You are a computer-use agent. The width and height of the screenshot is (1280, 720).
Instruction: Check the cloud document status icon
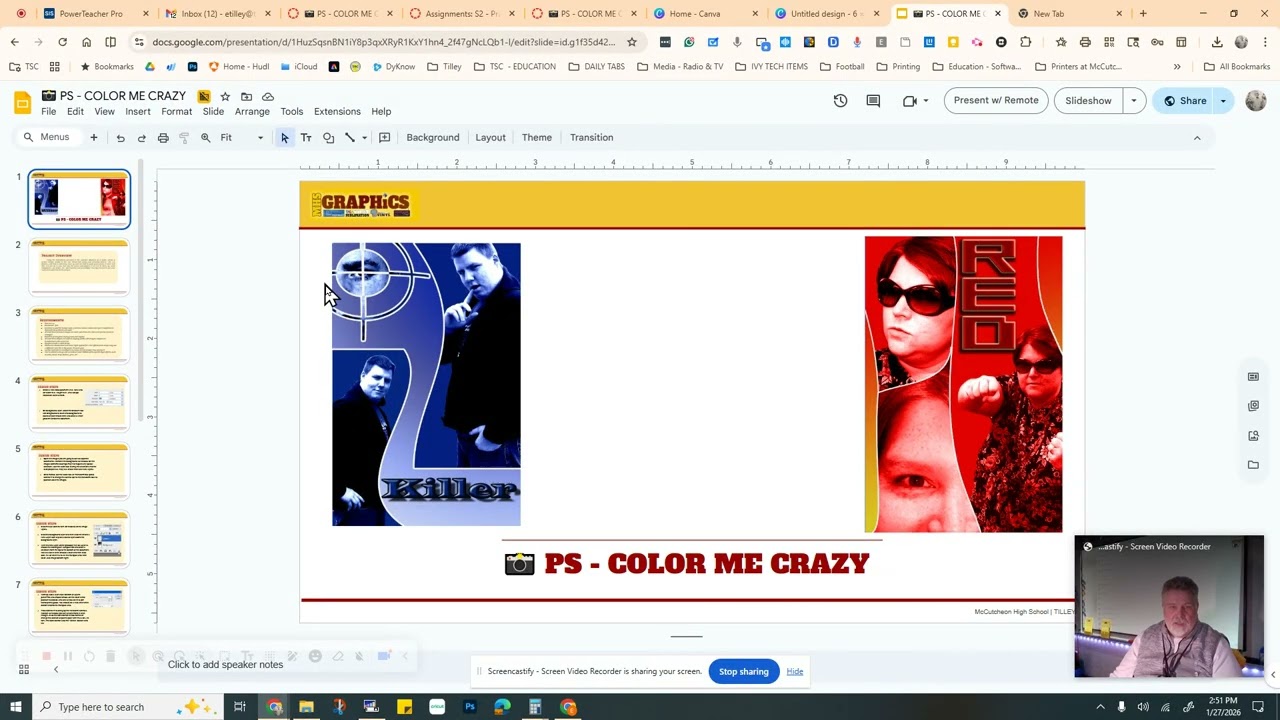[x=268, y=96]
